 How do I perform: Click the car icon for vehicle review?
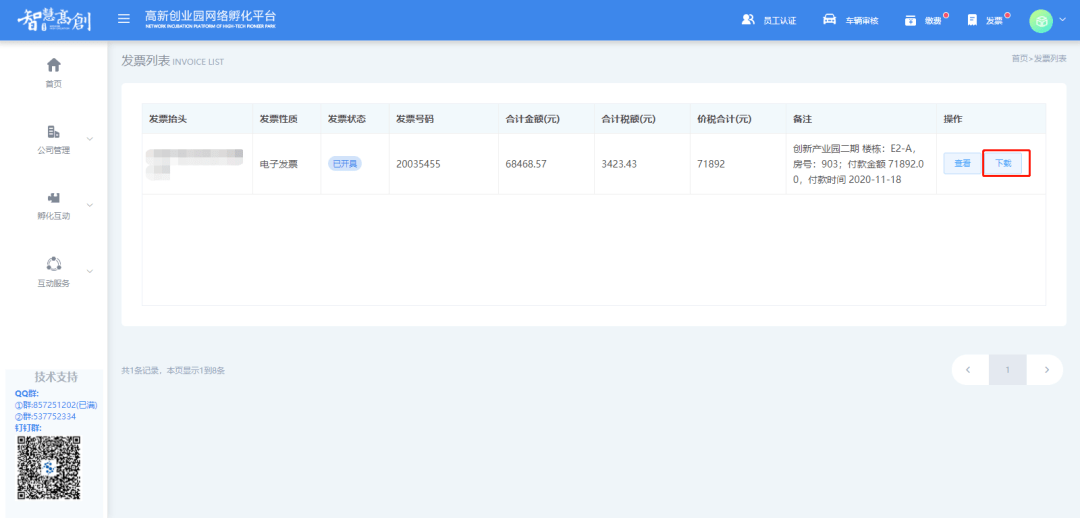[x=830, y=19]
